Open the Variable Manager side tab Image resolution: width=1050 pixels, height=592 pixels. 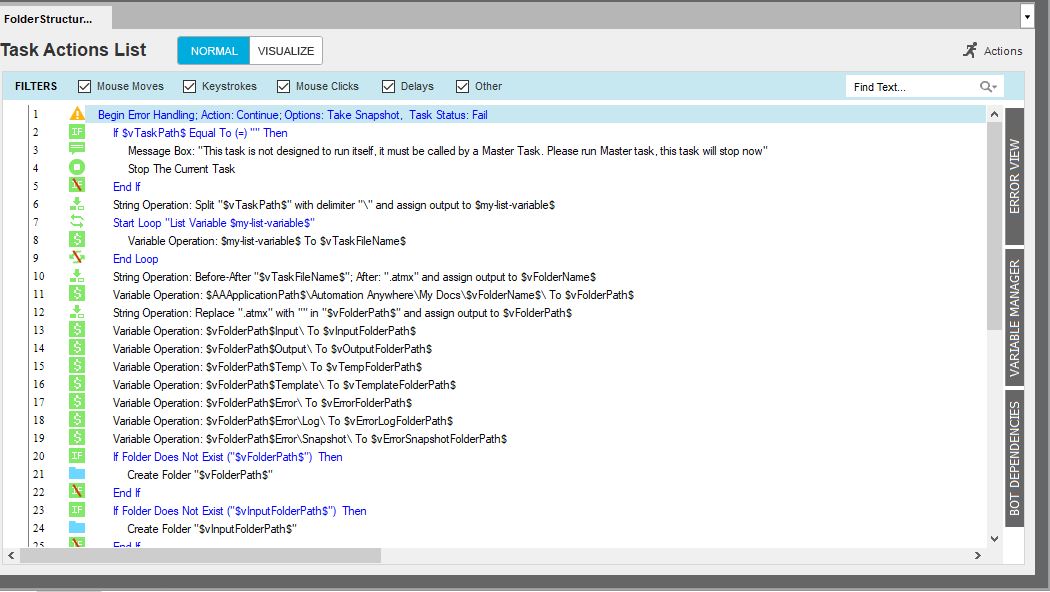click(1015, 317)
